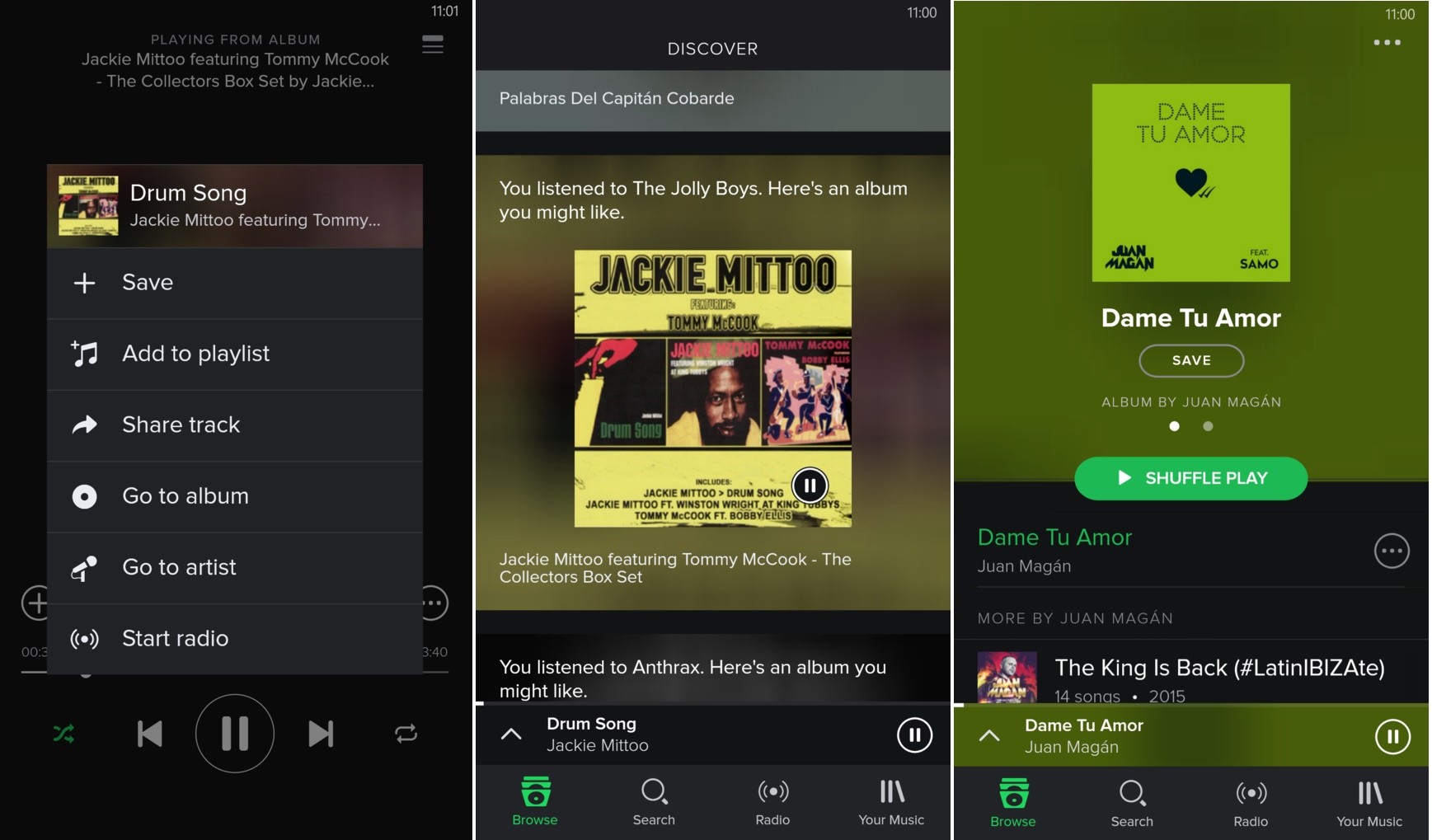Screen dimensions: 1432x840
Task: Tap the Add to playlist music note icon
Action: click(84, 354)
